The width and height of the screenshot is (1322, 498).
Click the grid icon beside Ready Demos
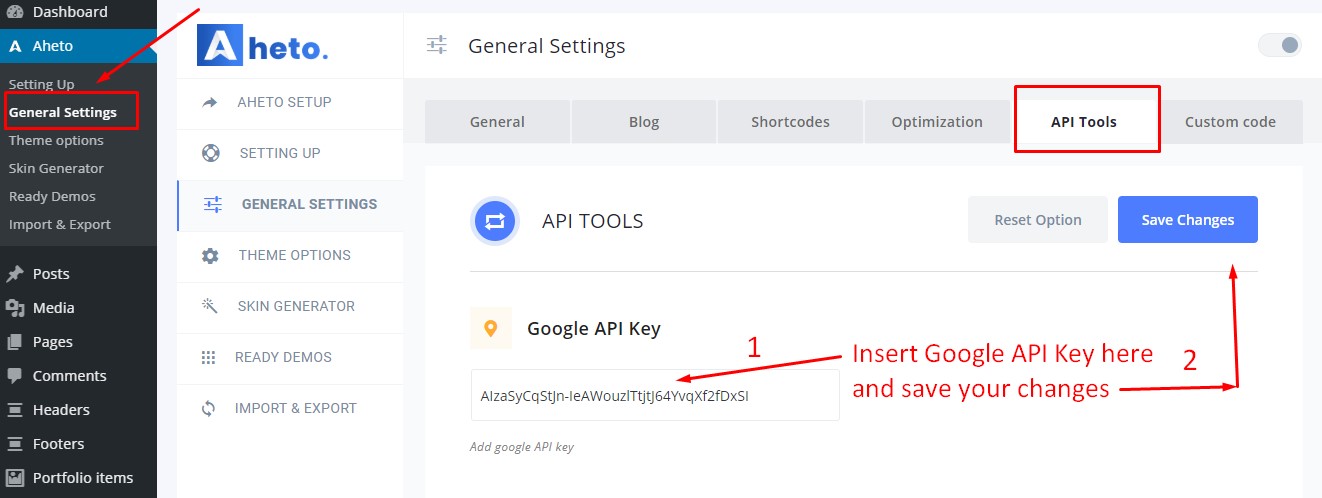pos(209,357)
